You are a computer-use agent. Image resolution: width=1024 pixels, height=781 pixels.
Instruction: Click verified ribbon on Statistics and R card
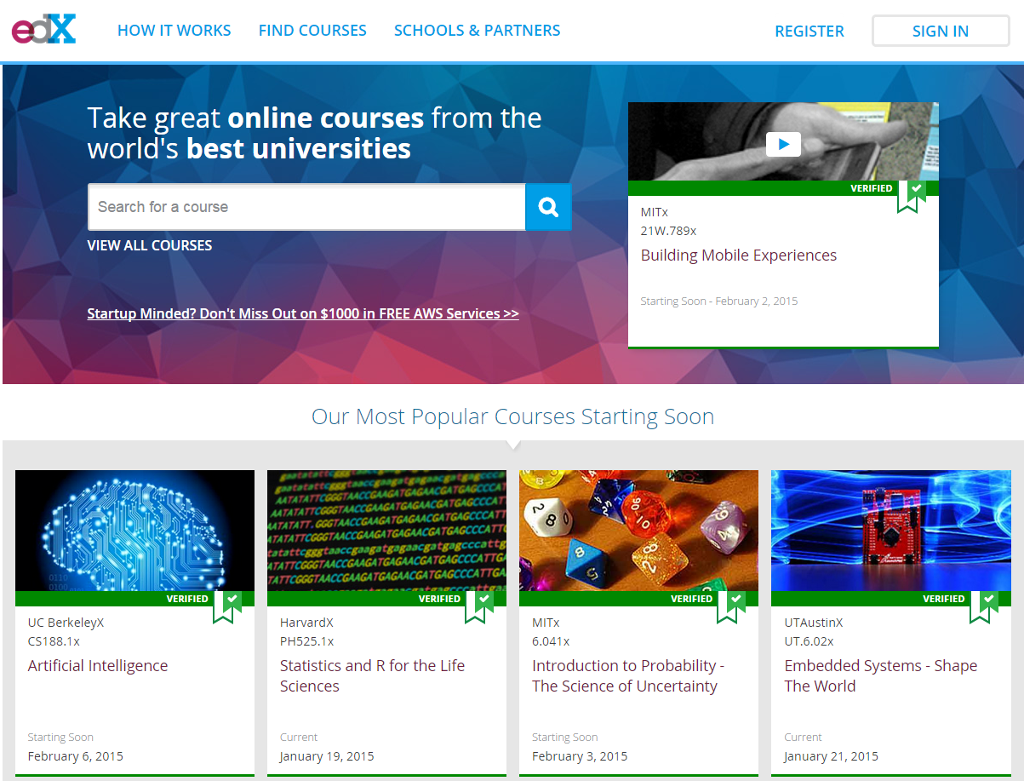click(x=480, y=607)
